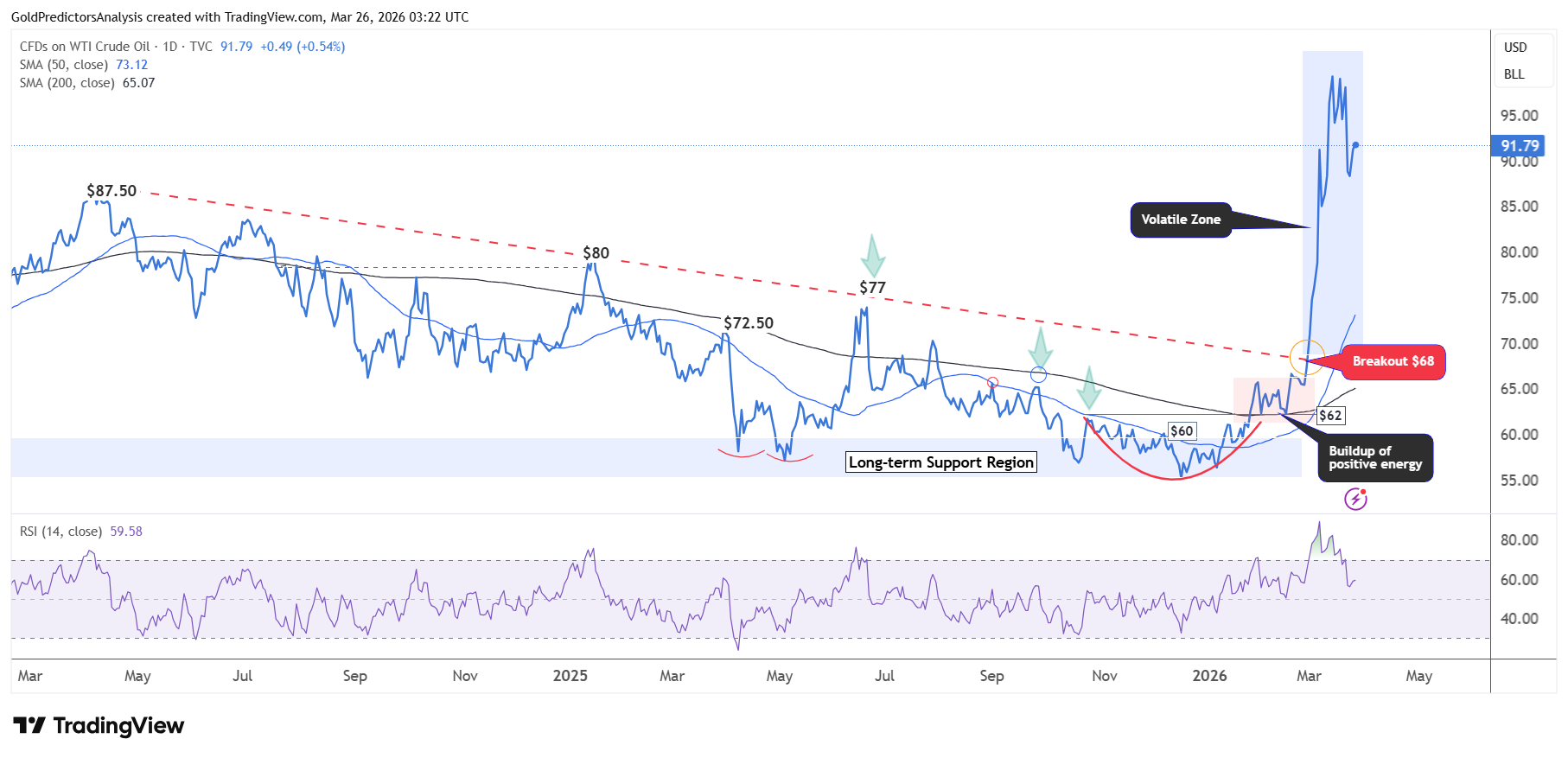Image resolution: width=1568 pixels, height=758 pixels.
Task: Click the $60 boxed price label
Action: 1182,431
